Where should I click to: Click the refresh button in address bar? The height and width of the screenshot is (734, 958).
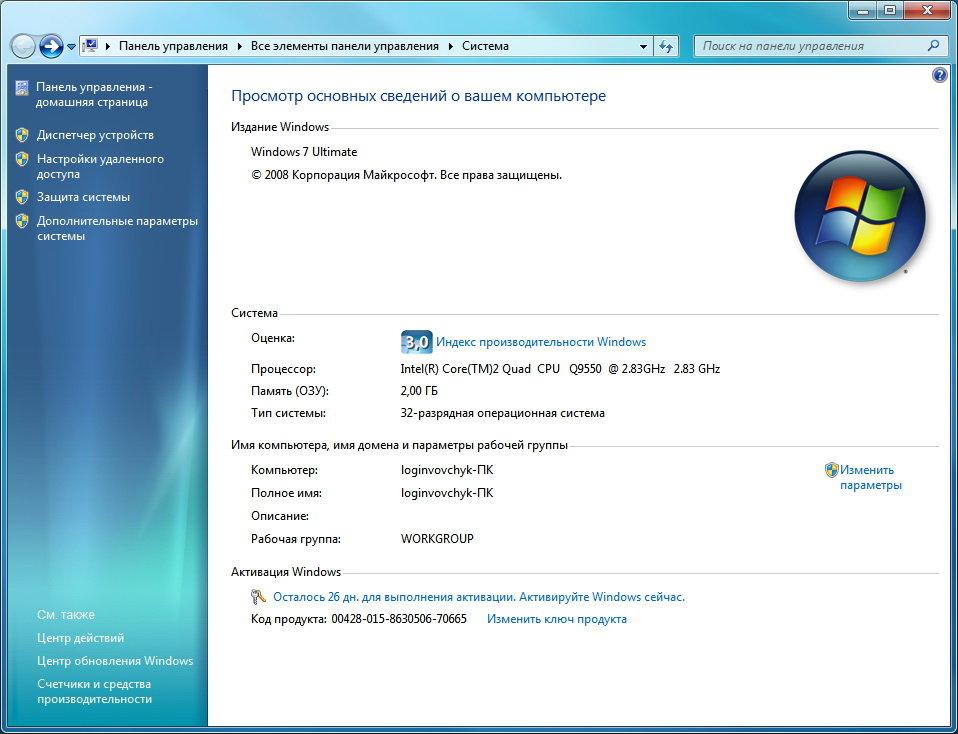666,46
